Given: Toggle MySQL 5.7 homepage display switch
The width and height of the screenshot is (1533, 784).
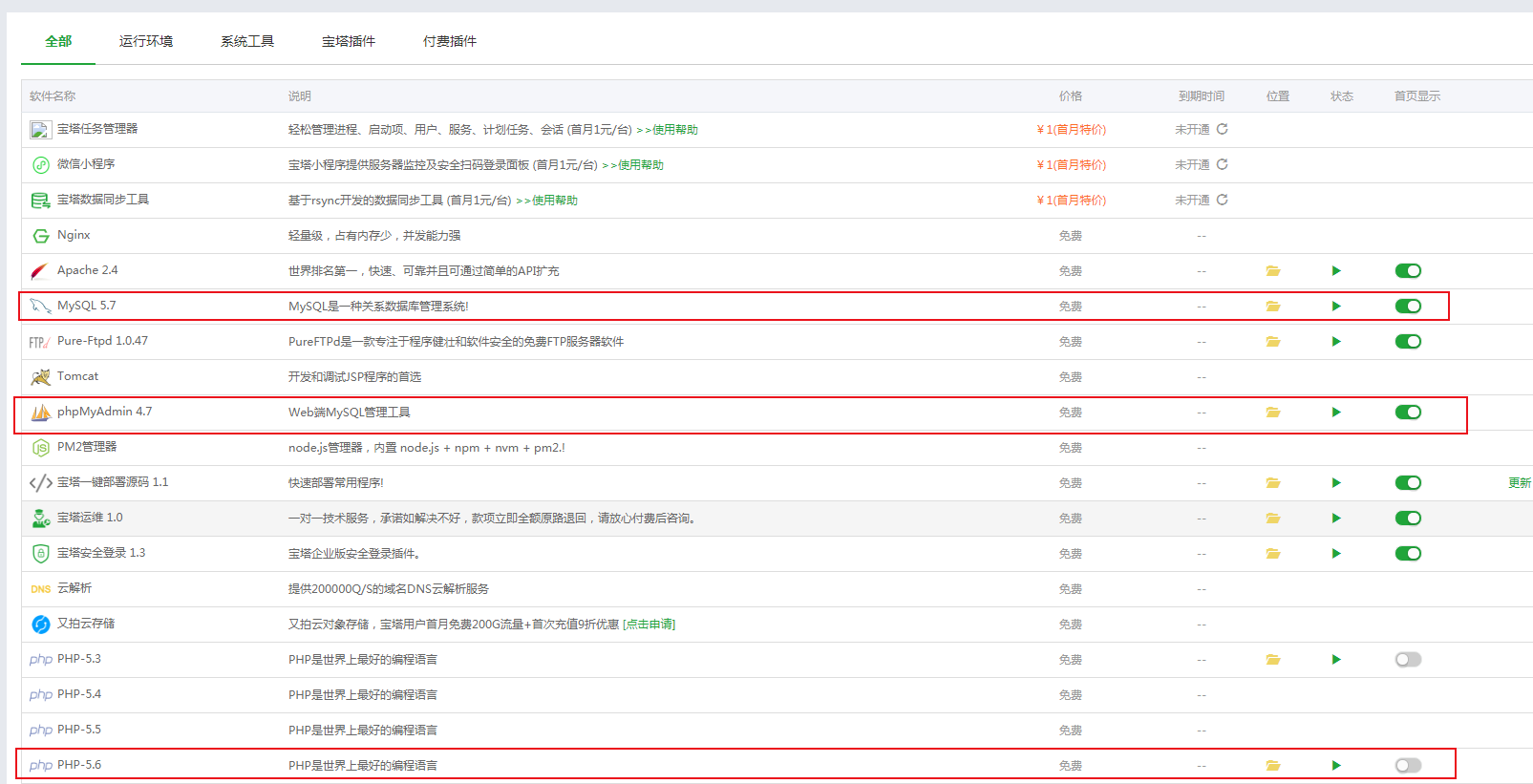Looking at the screenshot, I should tap(1408, 307).
